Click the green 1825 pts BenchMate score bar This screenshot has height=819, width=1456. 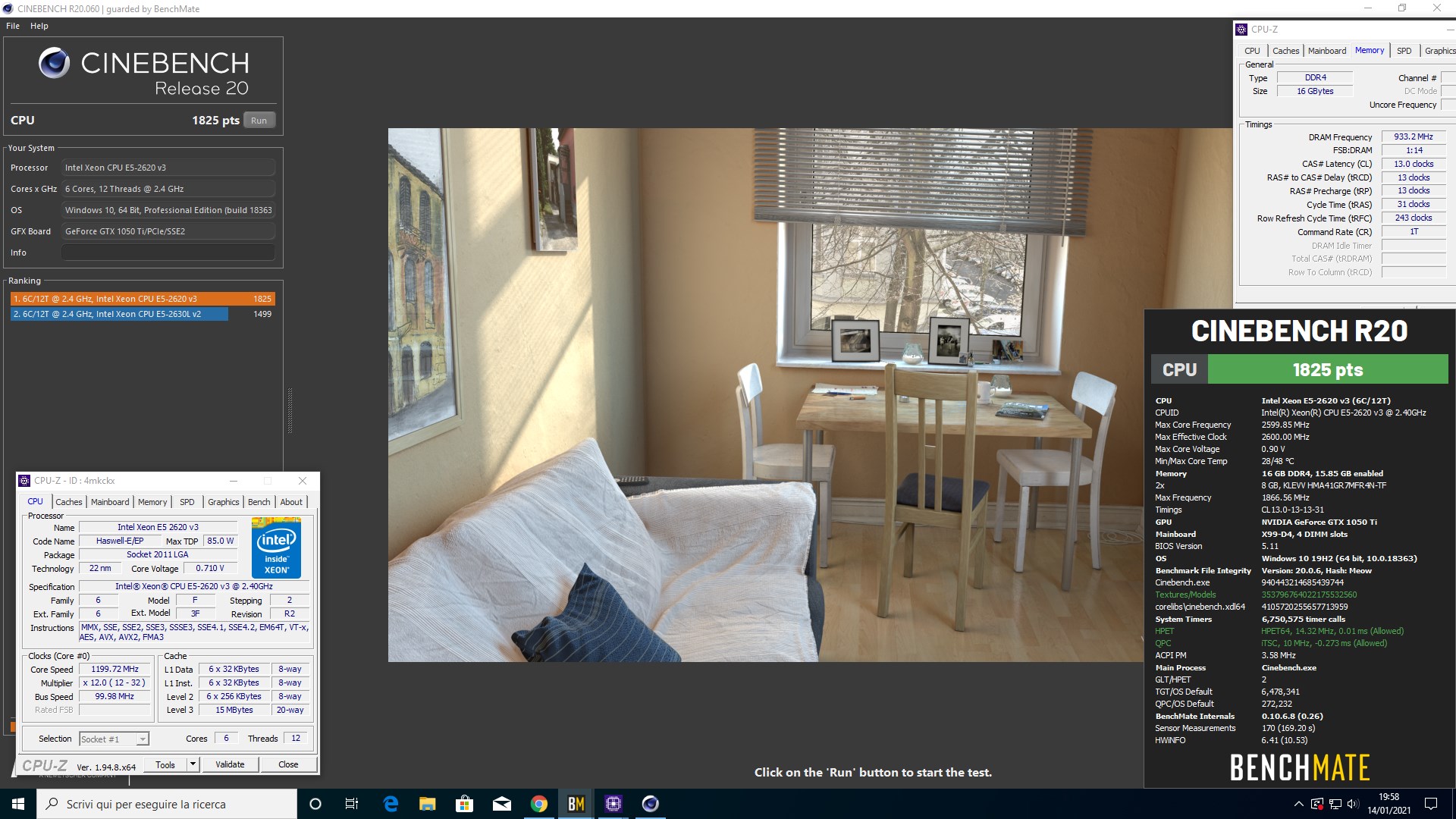click(x=1328, y=370)
